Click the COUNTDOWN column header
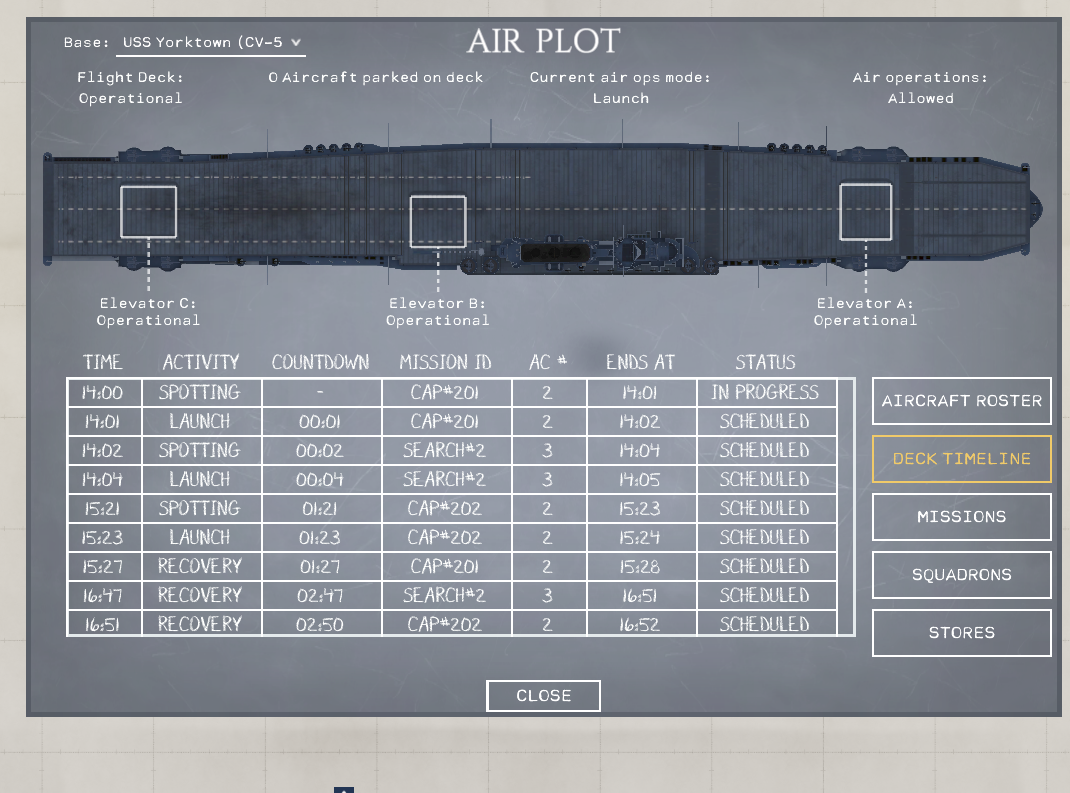1070x793 pixels. point(321,362)
